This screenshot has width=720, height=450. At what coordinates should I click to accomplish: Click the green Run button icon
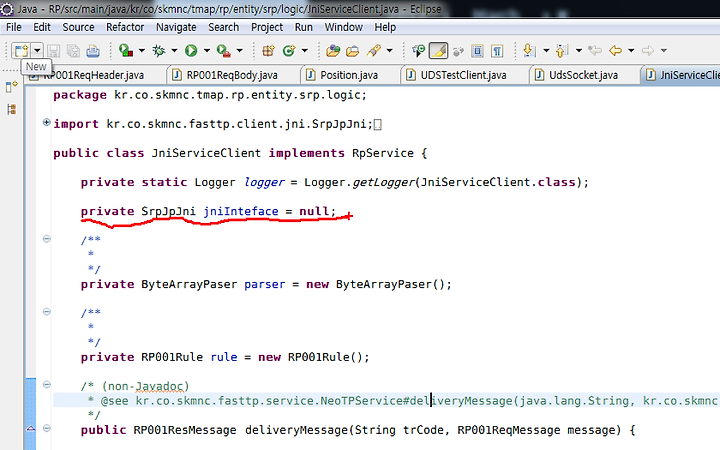(x=191, y=51)
